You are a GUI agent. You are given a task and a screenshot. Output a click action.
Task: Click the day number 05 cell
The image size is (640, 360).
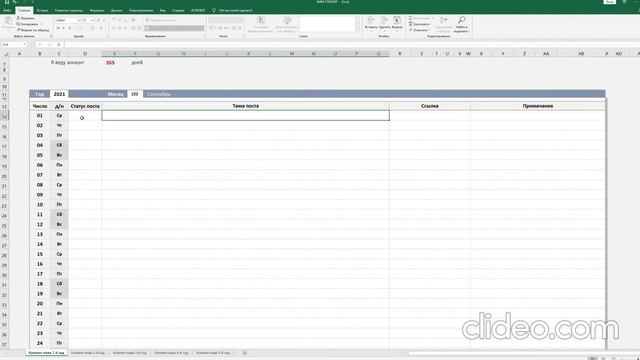(x=40, y=155)
